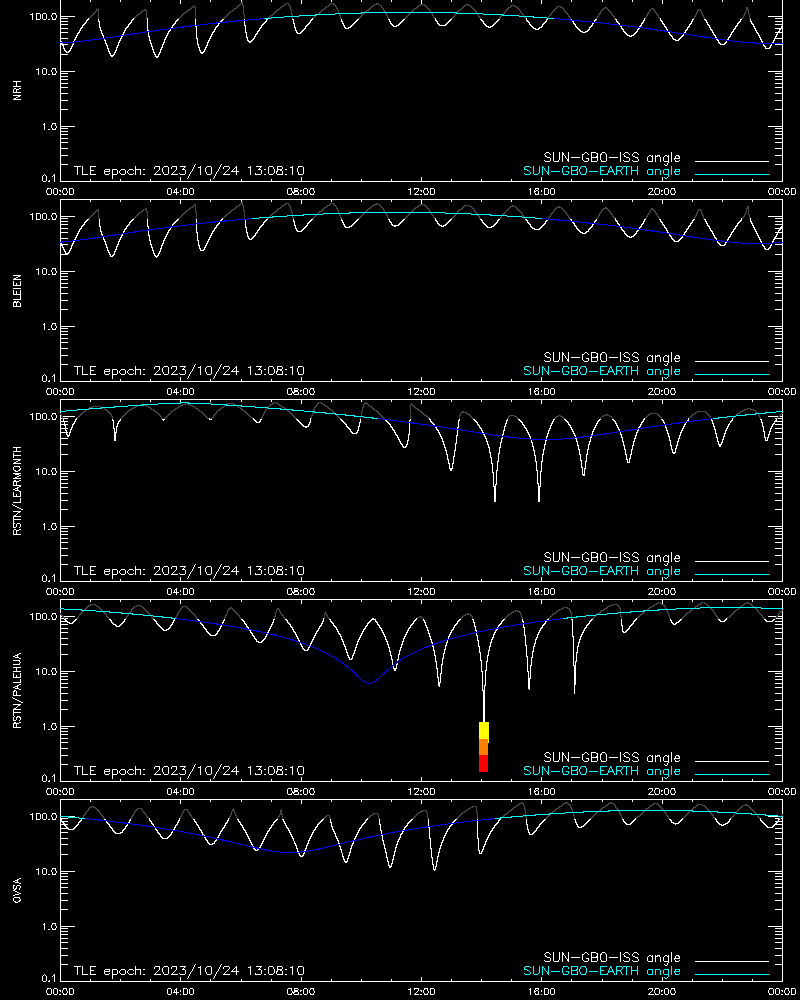This screenshot has width=800, height=1000.
Task: Click the 08:00 tick label below the BLEIEN panel
Action: [300, 392]
